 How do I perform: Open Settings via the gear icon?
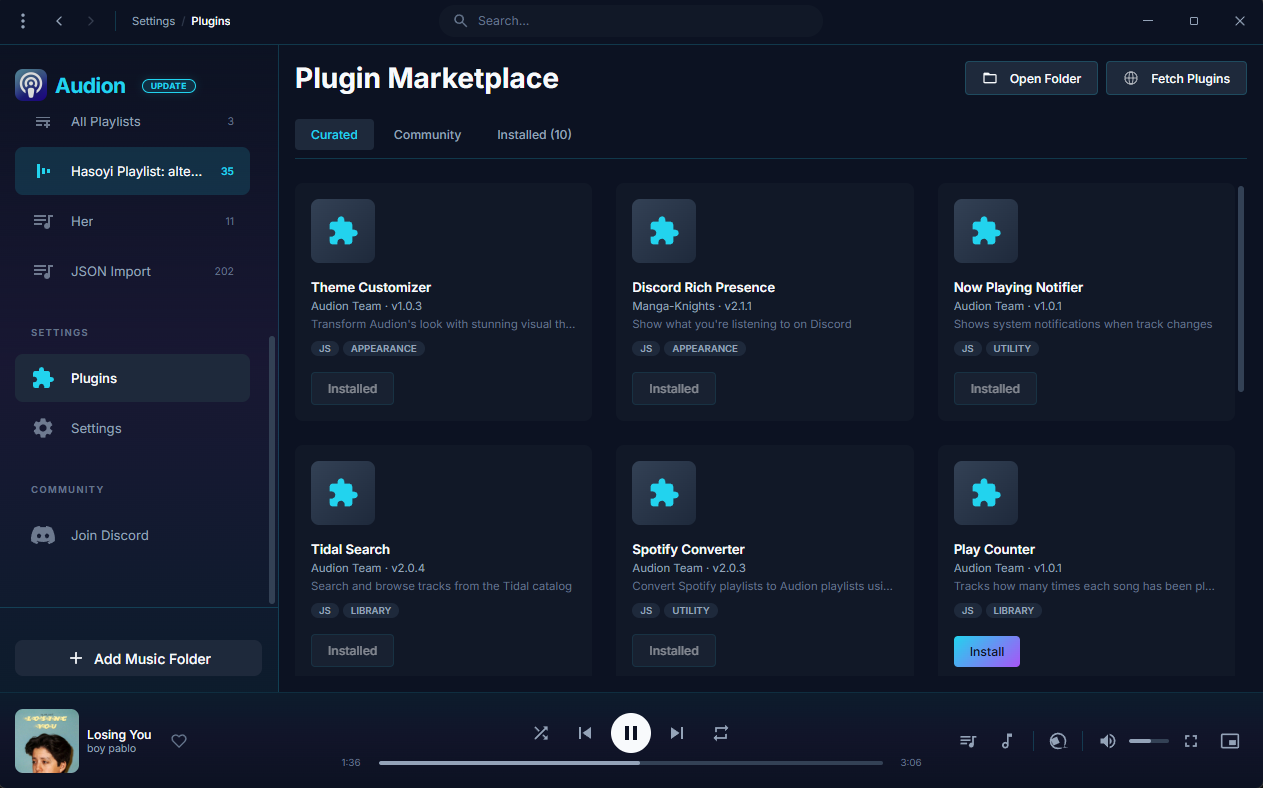tap(43, 428)
